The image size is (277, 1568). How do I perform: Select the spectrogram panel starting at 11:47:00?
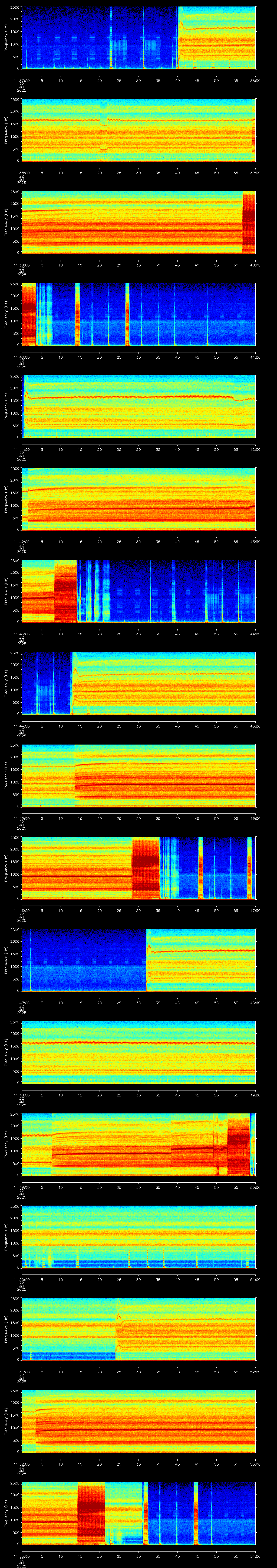tap(139, 960)
